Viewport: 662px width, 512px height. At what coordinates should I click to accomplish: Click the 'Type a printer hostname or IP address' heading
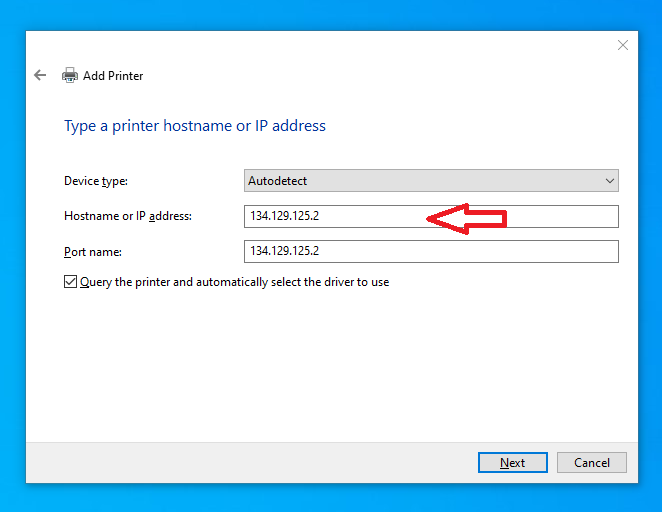click(x=195, y=126)
